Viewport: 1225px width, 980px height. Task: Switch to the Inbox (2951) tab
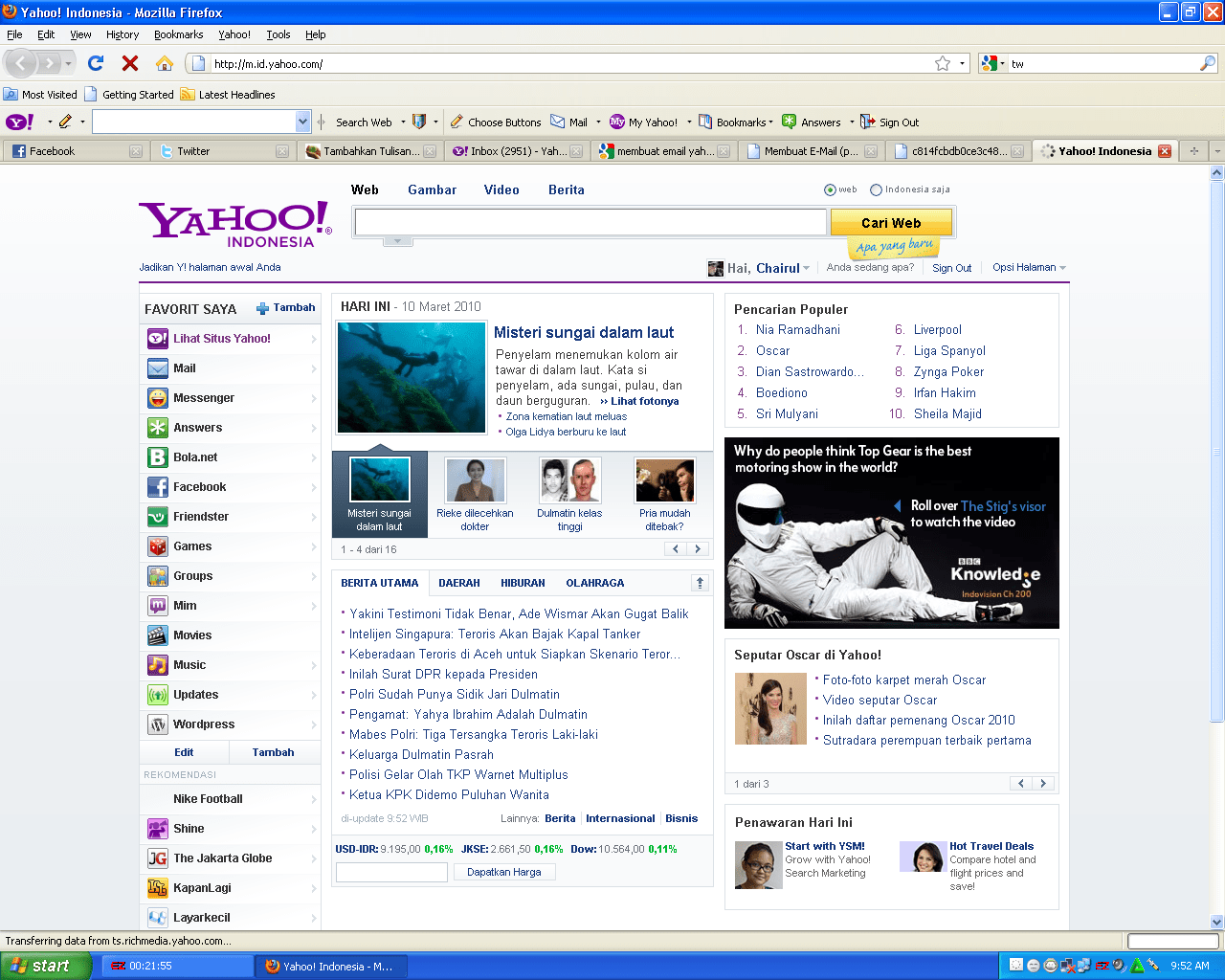coord(517,151)
